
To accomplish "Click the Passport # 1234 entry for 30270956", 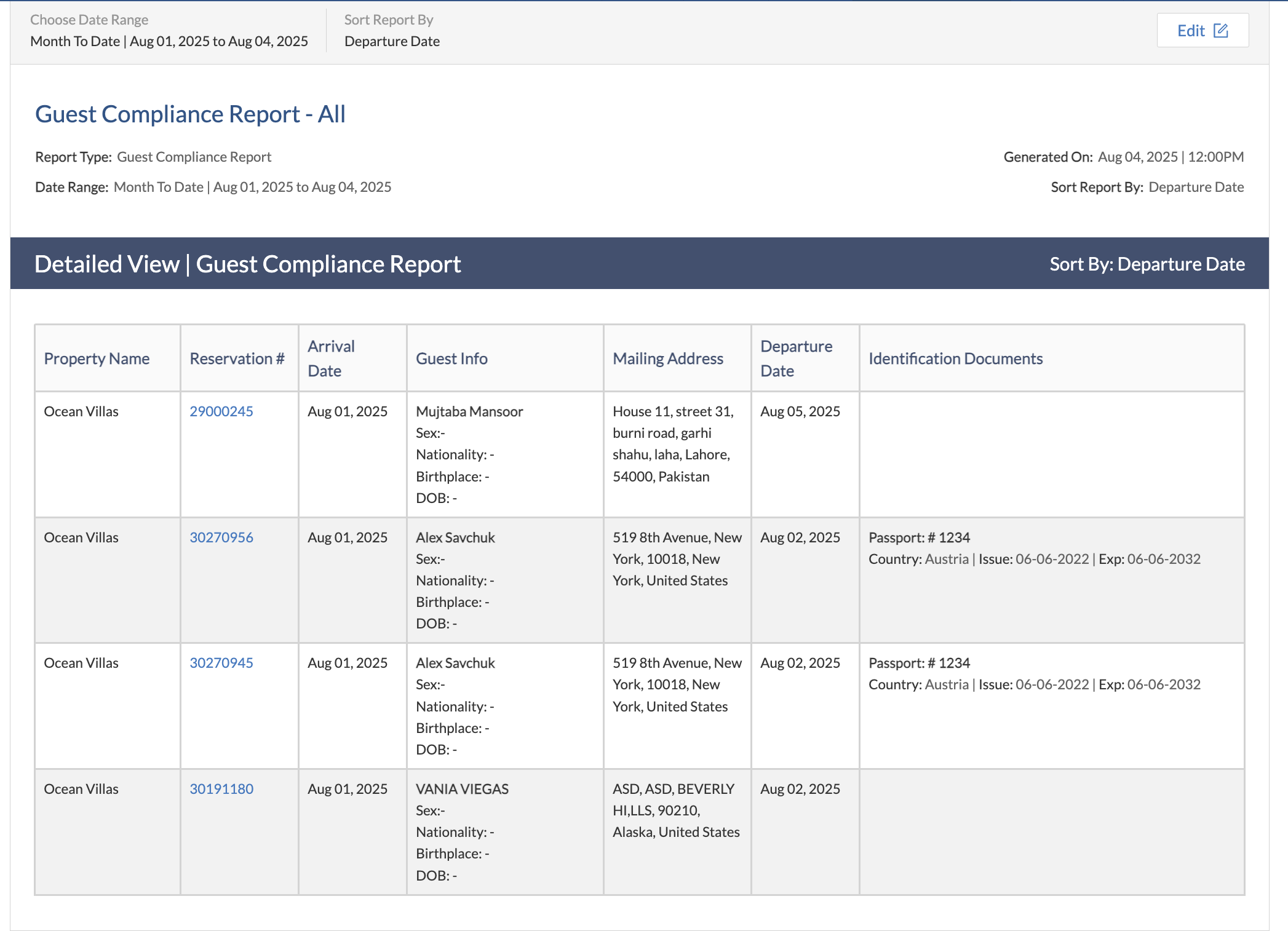I will (x=919, y=537).
